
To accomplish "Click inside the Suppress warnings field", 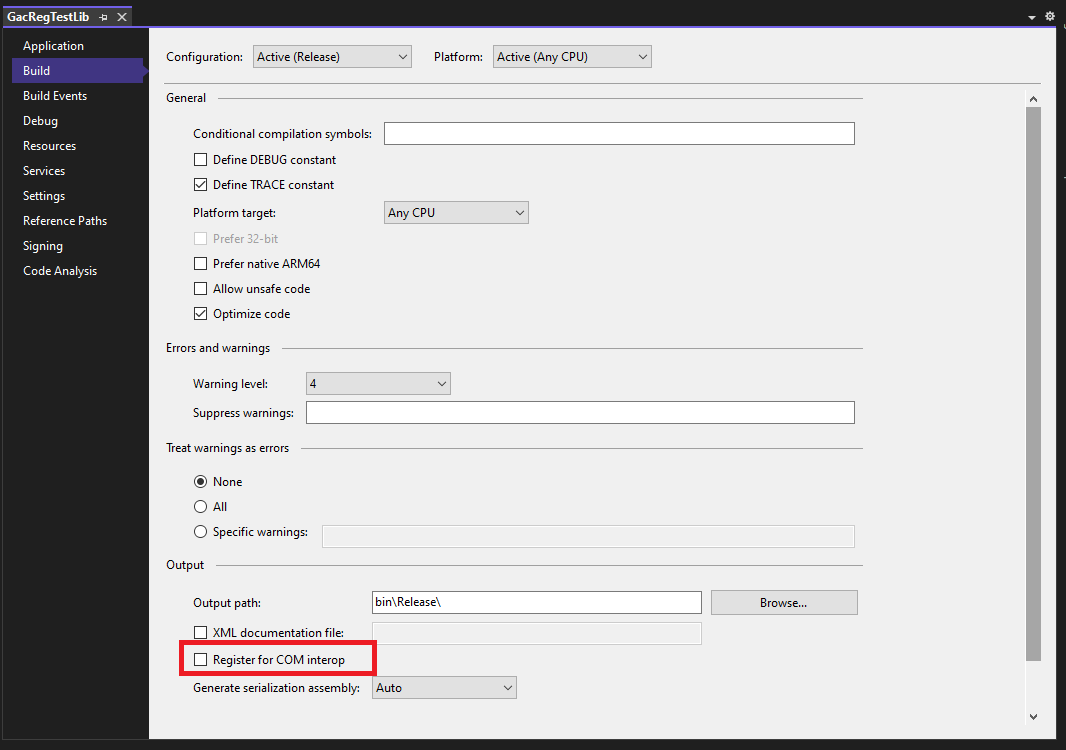I will (x=580, y=412).
